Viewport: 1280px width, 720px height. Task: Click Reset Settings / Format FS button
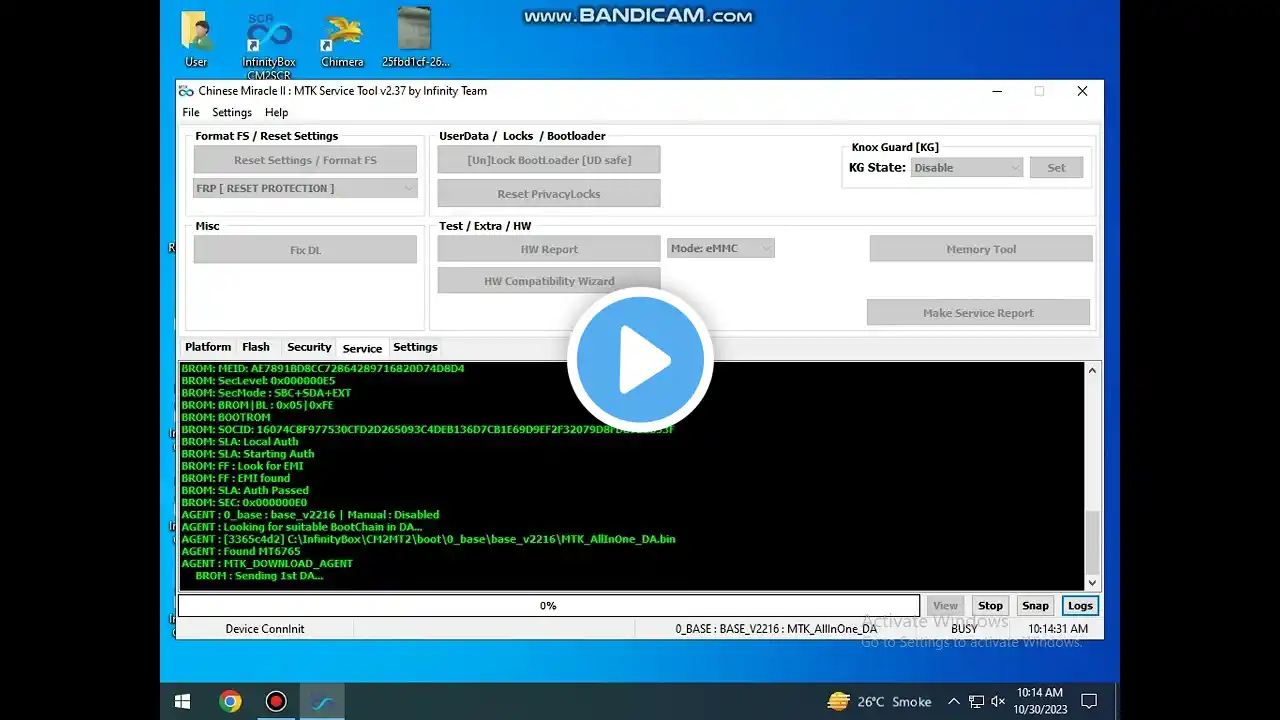[305, 160]
